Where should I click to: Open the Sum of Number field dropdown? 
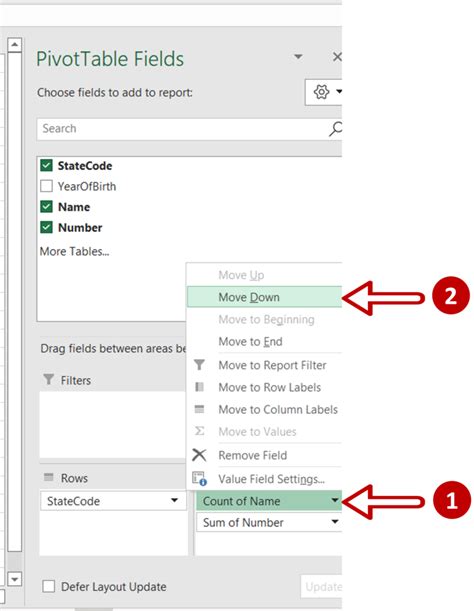tap(335, 522)
